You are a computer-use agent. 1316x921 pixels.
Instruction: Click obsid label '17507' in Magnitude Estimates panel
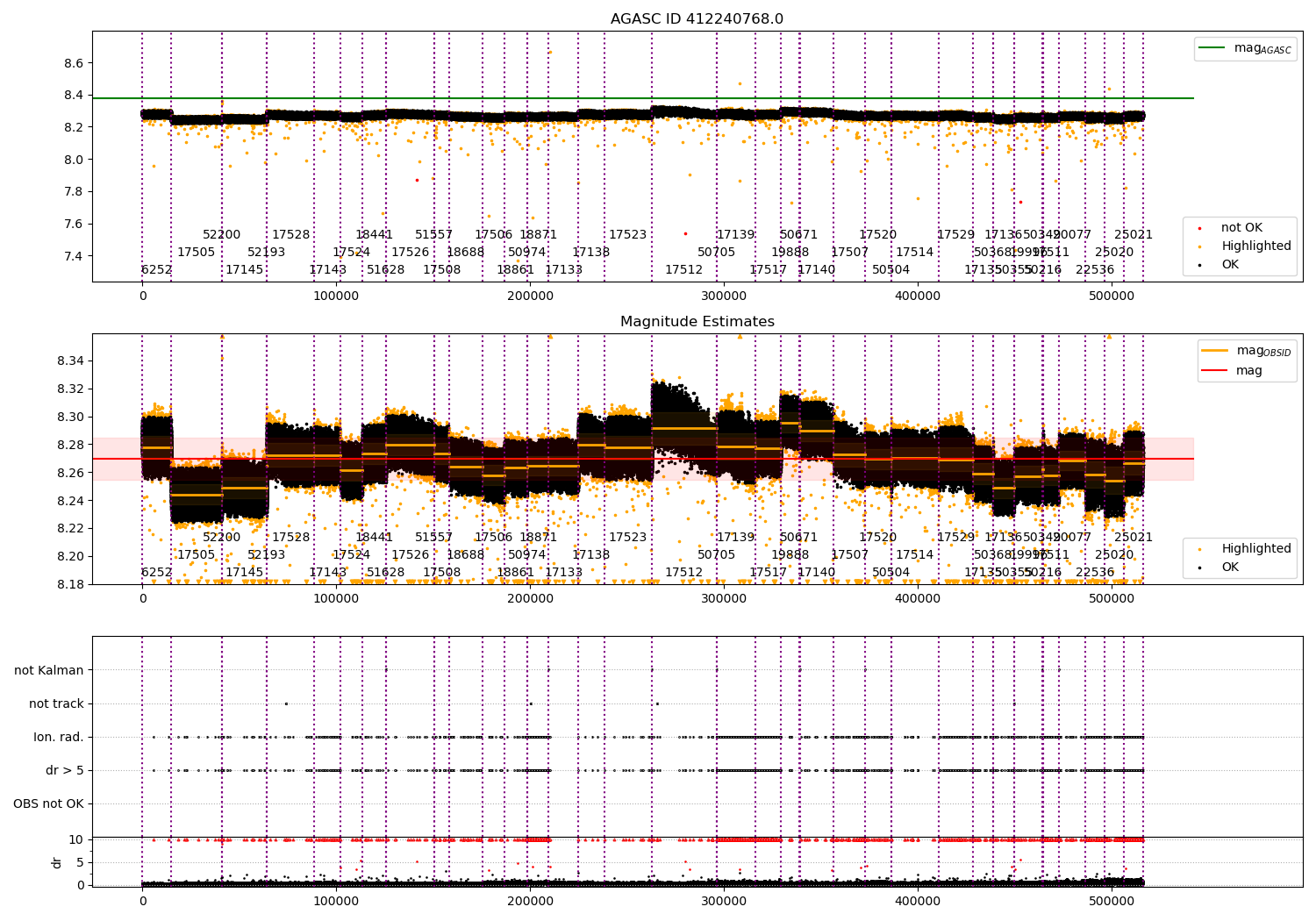point(850,554)
